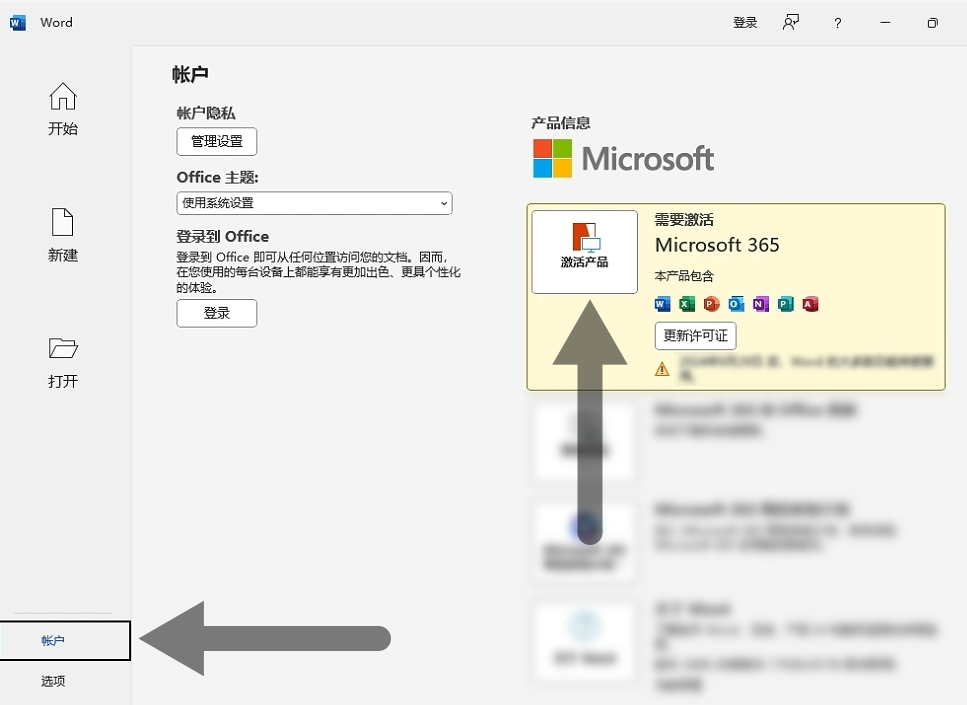Click the New document (新建) icon

point(63,222)
